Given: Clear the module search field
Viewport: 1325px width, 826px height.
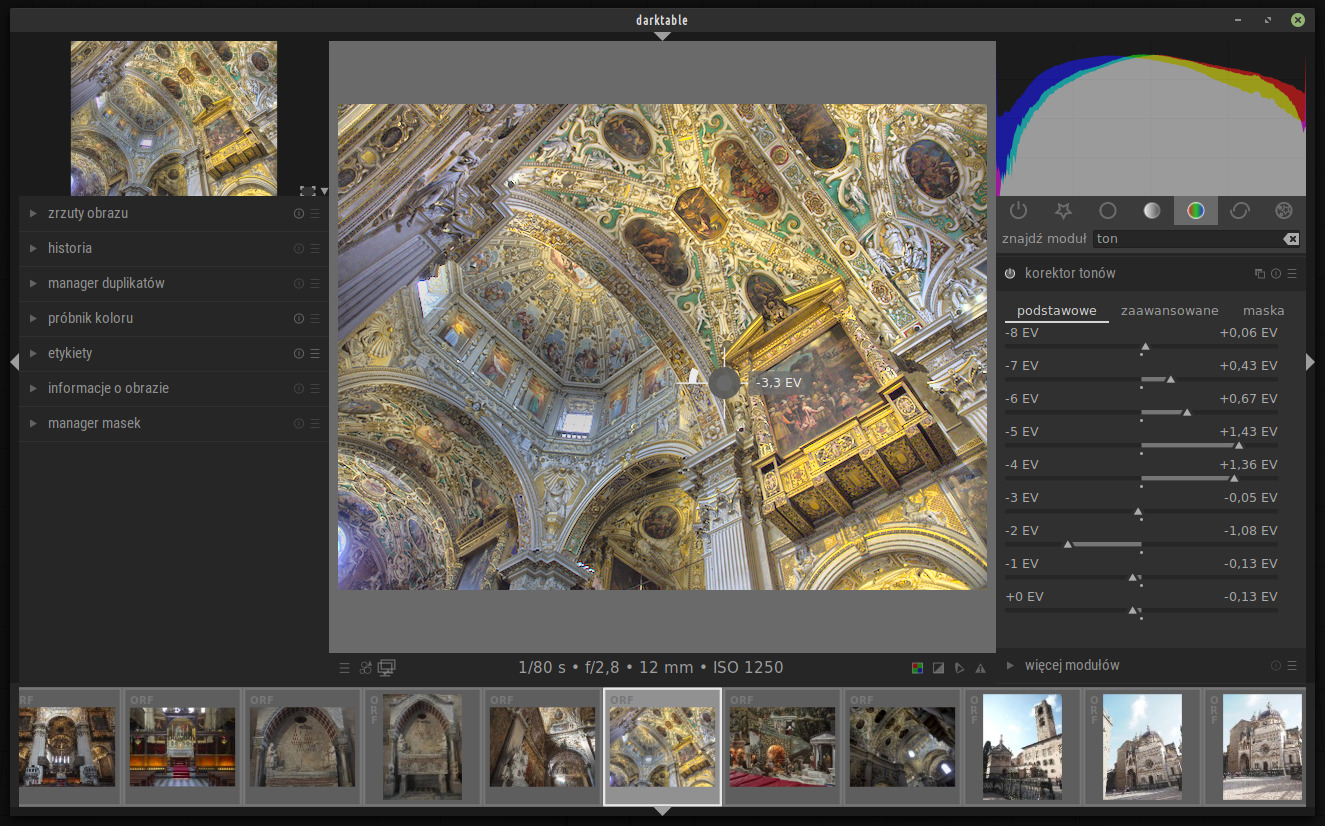Looking at the screenshot, I should click(1291, 239).
